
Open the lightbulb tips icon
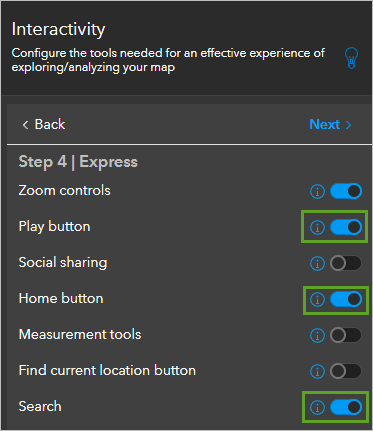pyautogui.click(x=351, y=58)
